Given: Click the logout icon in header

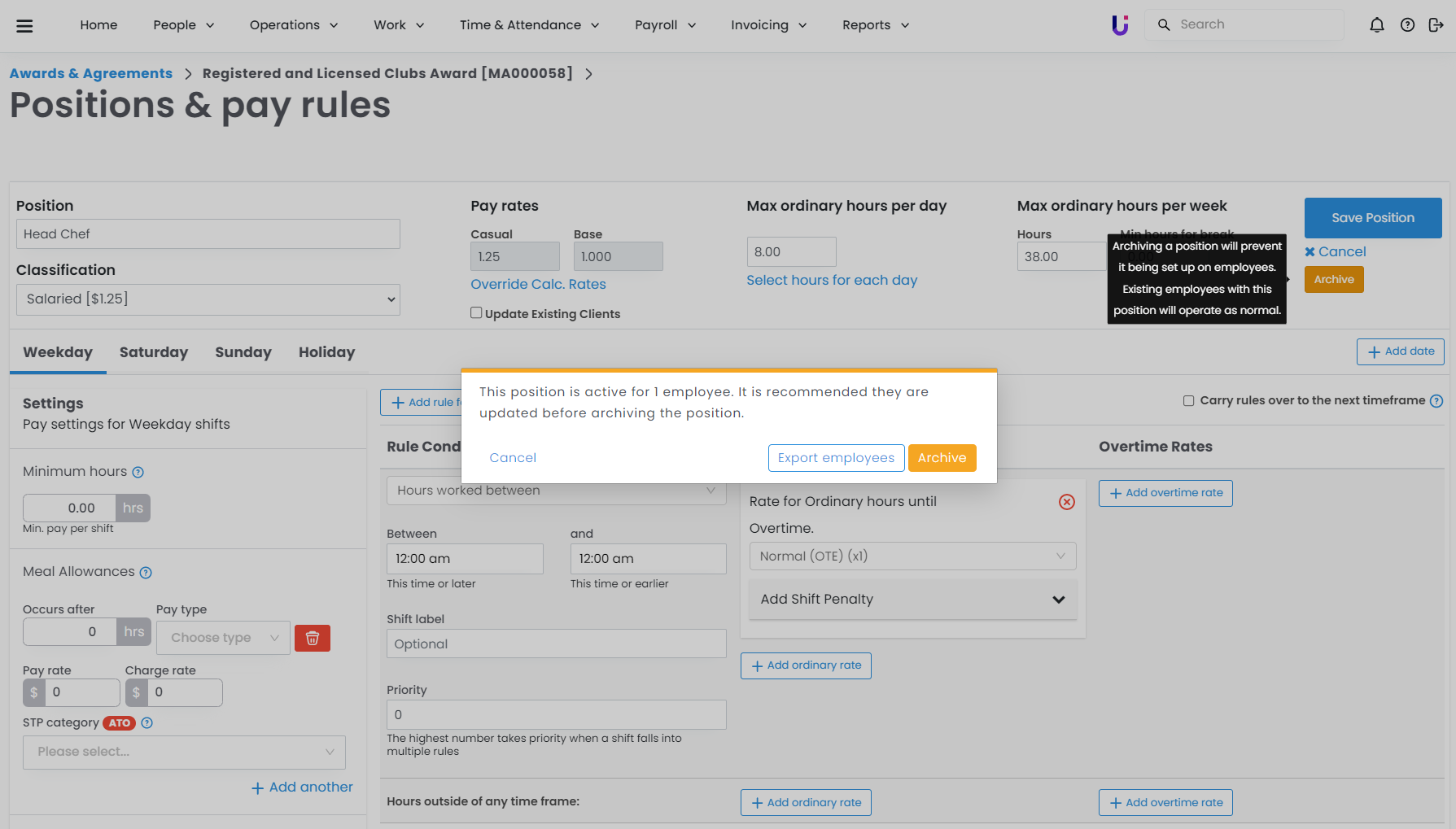Looking at the screenshot, I should tap(1436, 25).
